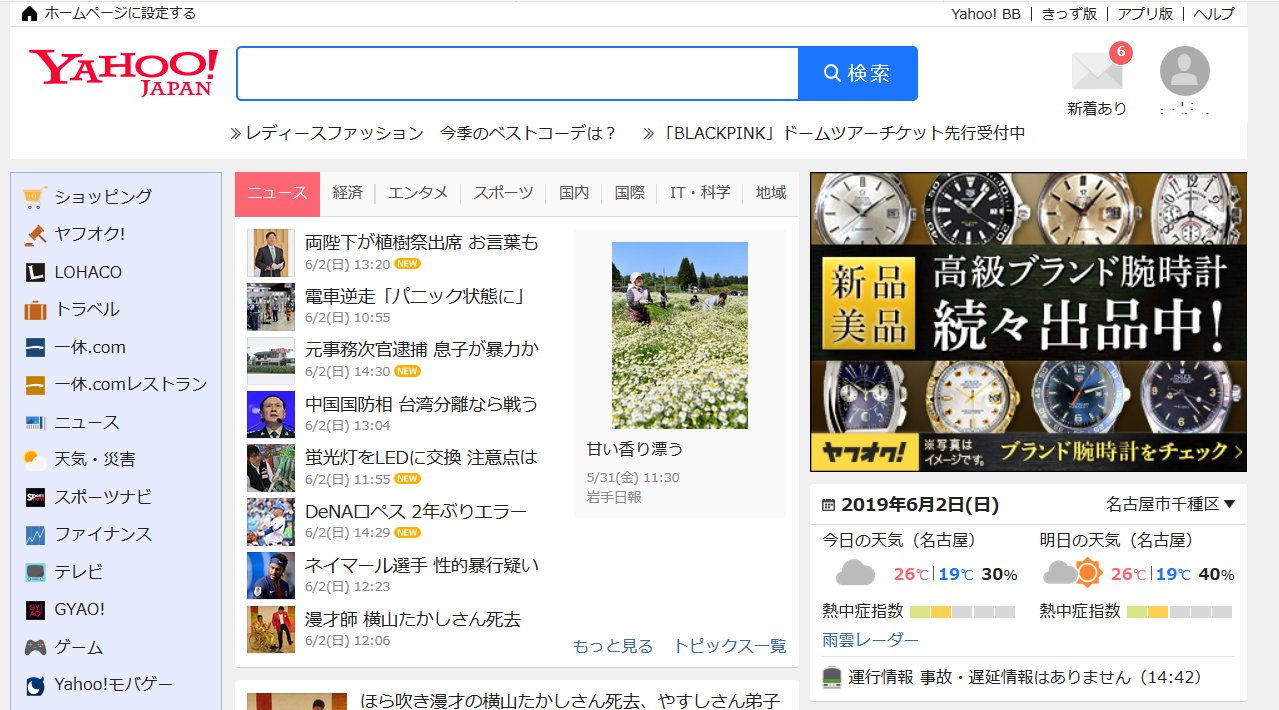Click today's cloudy weather icon
This screenshot has width=1279, height=710.
(x=855, y=573)
